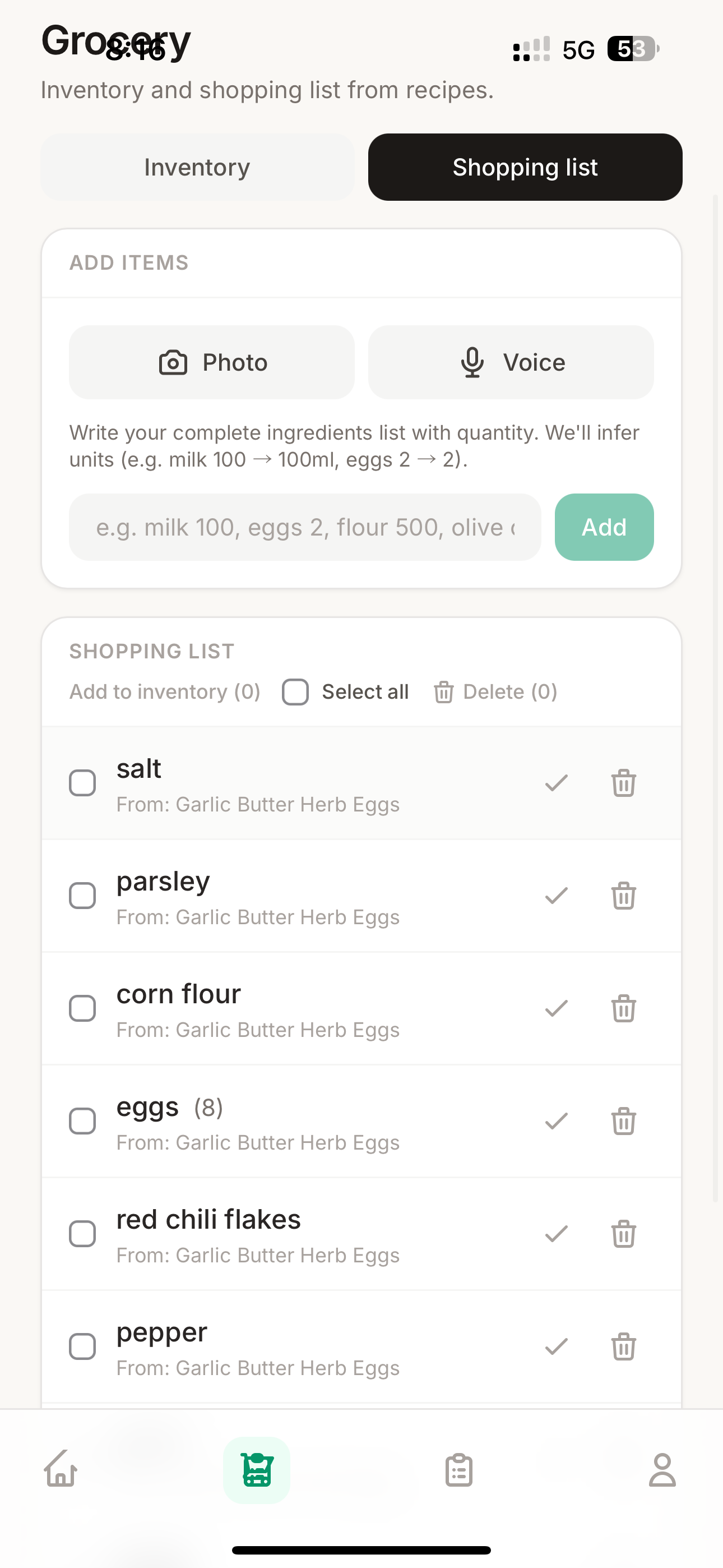Tick the red chili flakes checkbox
Image resolution: width=723 pixels, height=1568 pixels.
[83, 1234]
